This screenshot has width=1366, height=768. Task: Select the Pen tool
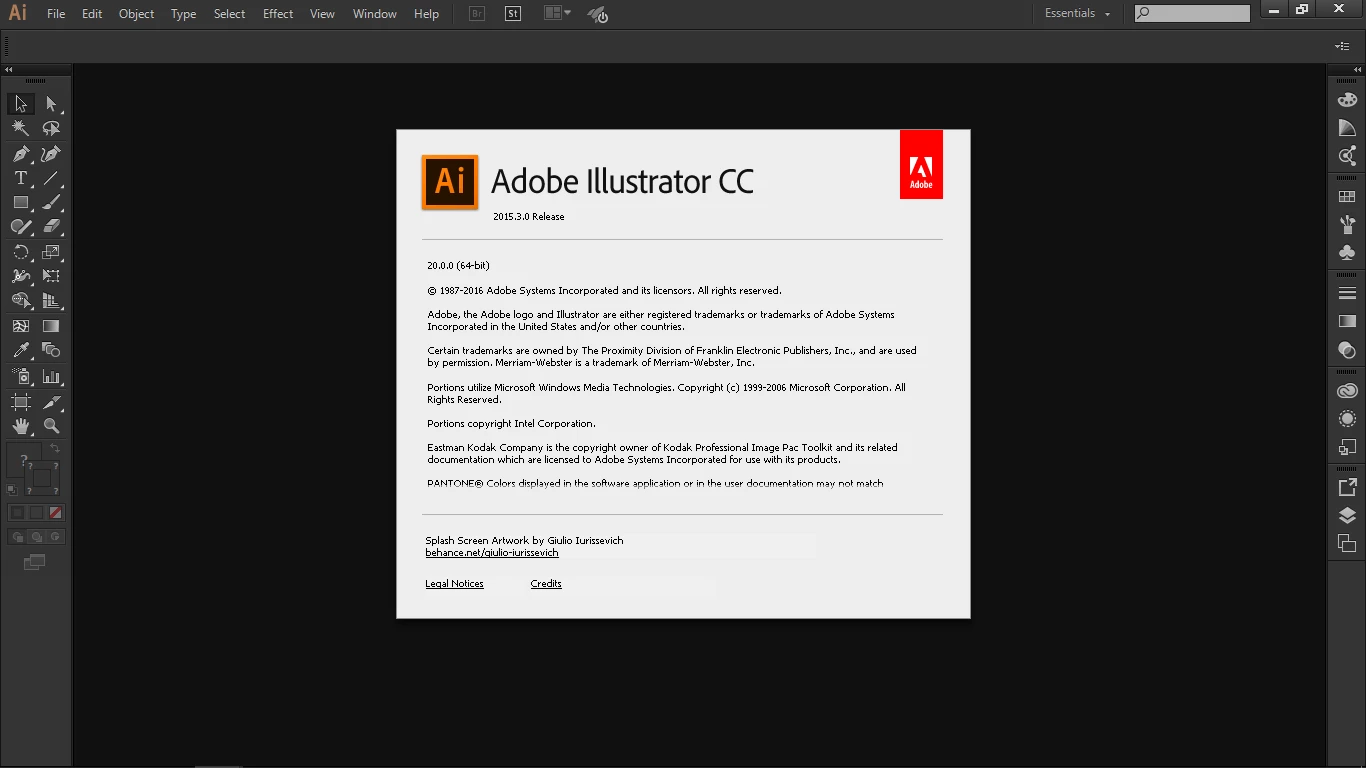point(20,154)
